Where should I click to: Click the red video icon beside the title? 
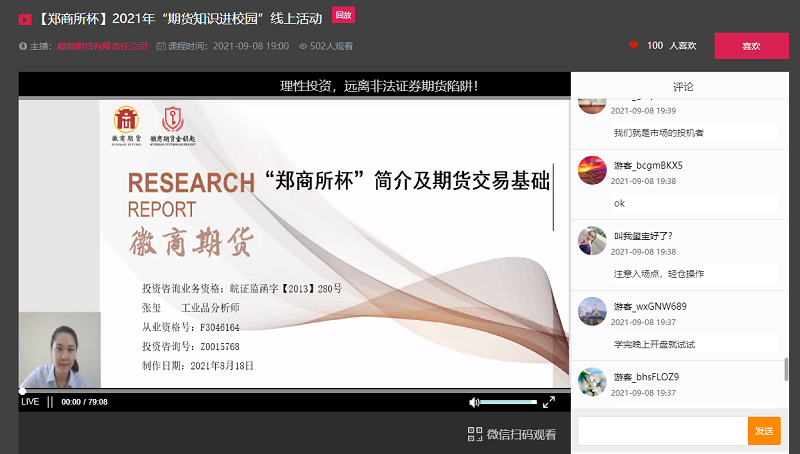tap(24, 19)
